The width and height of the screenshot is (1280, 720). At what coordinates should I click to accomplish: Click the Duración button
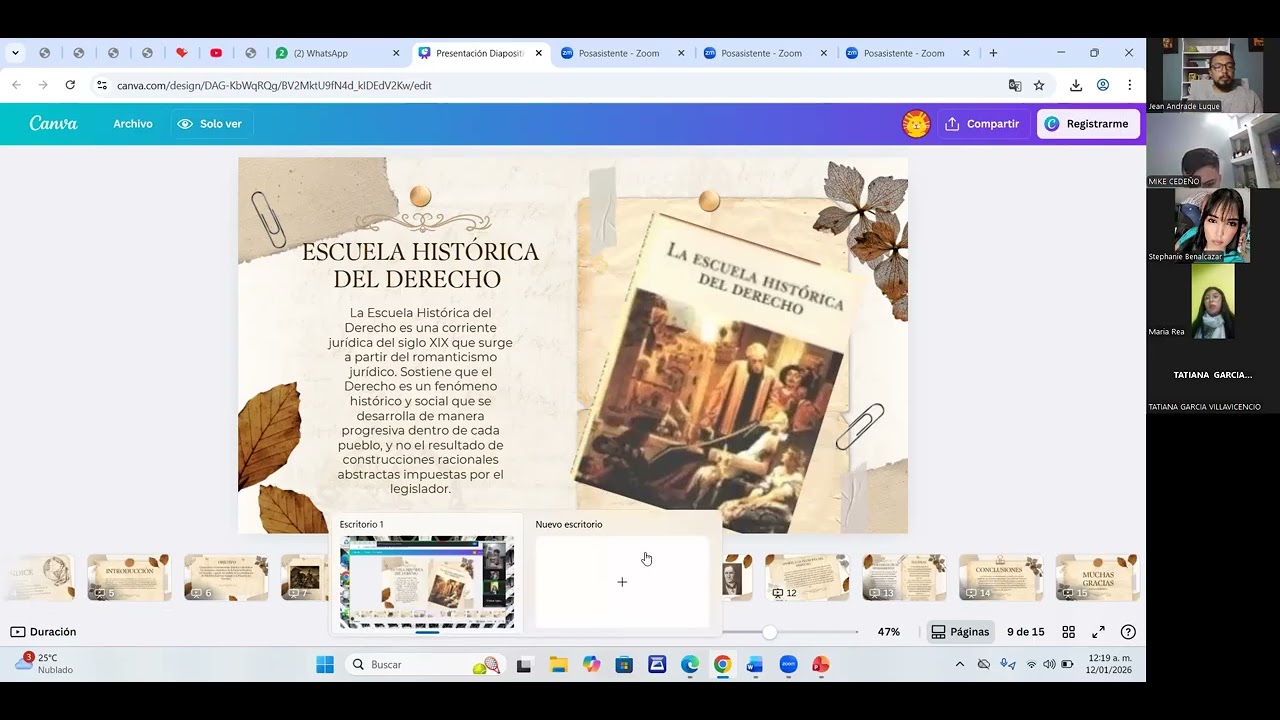[x=43, y=632]
